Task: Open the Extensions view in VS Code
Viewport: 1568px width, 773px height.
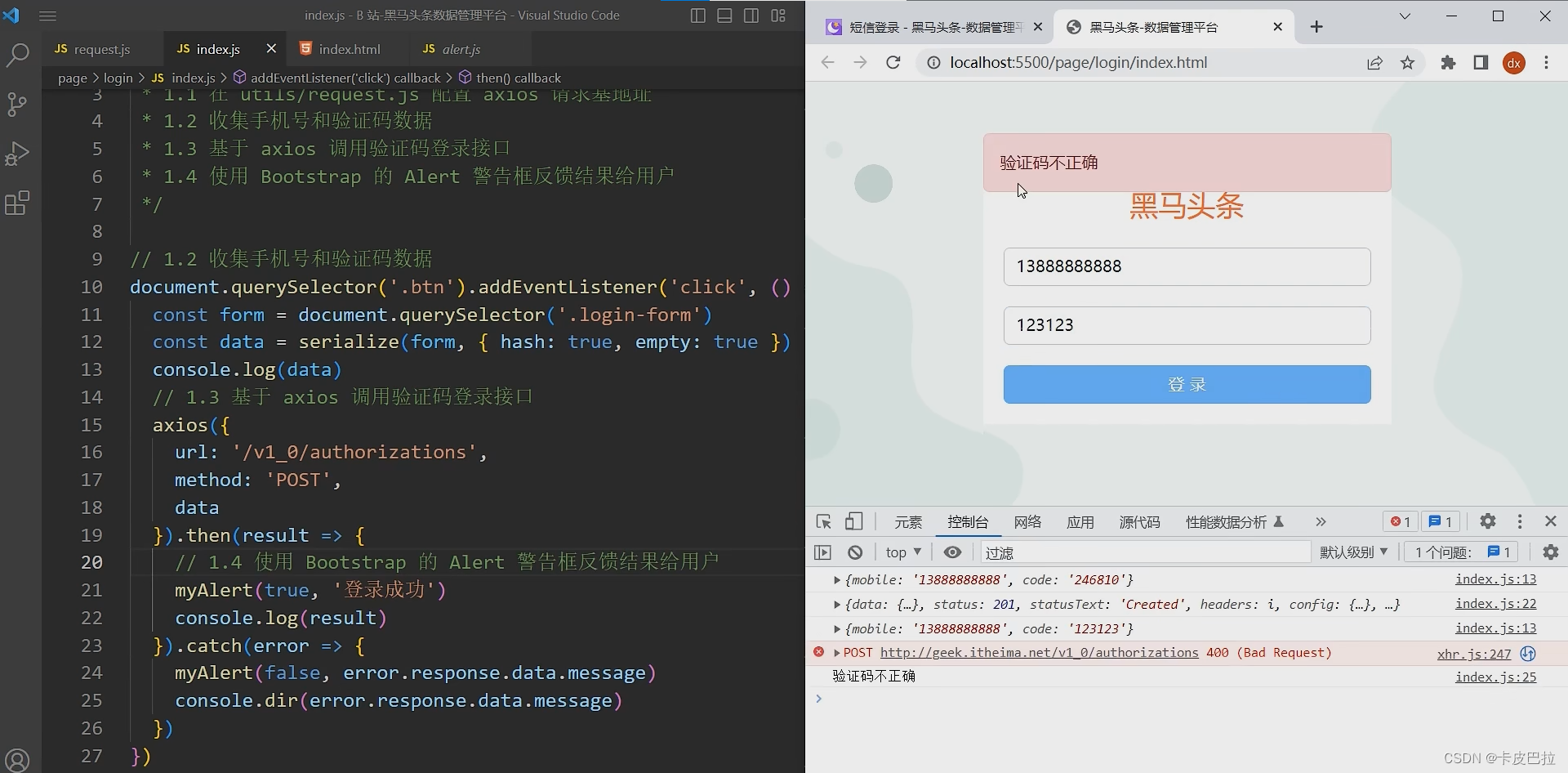Action: coord(17,203)
